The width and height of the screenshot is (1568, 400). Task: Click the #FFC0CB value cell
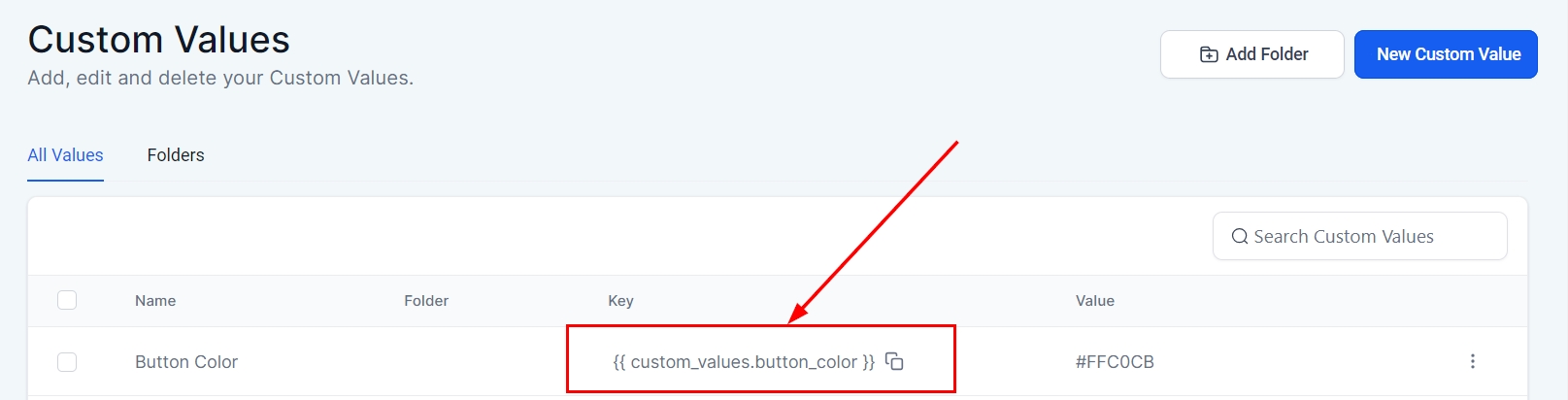[x=1115, y=362]
